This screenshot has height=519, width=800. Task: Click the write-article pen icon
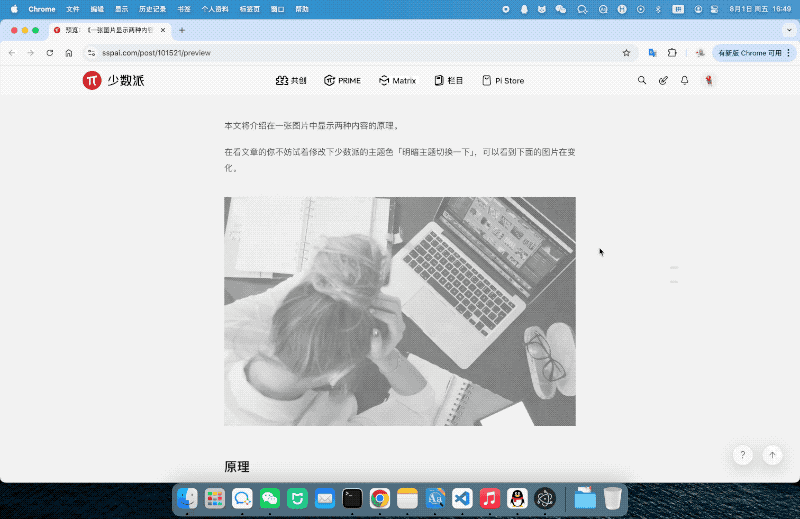click(x=663, y=80)
